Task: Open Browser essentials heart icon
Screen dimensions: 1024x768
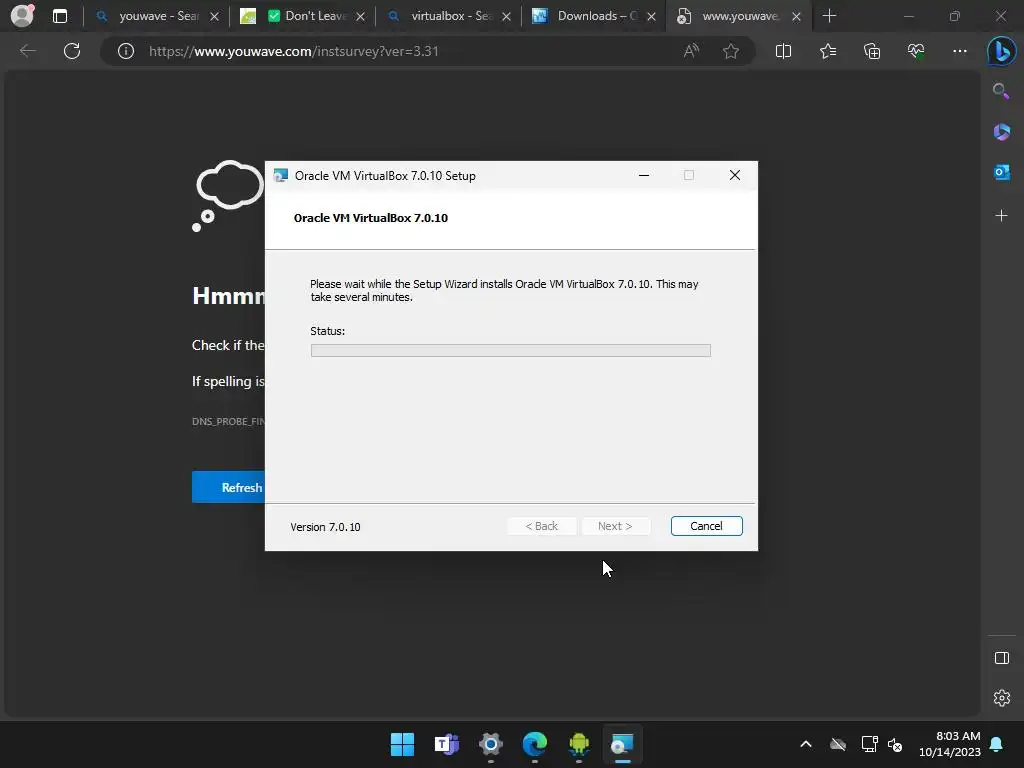Action: 916,51
